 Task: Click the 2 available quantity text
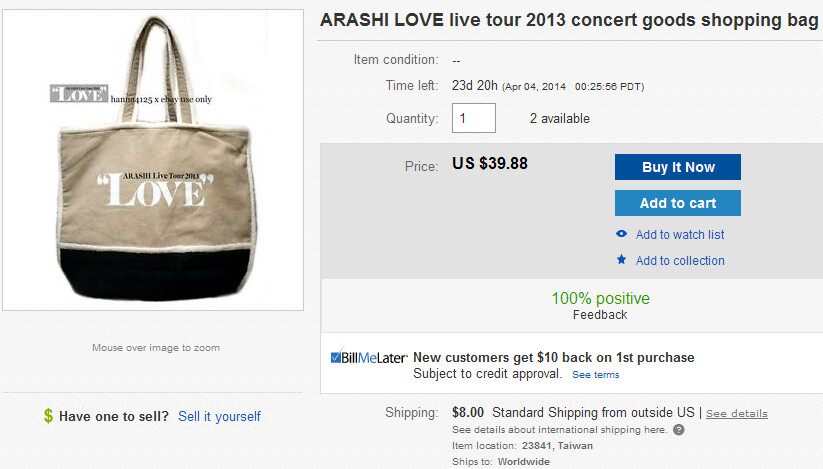(x=560, y=119)
